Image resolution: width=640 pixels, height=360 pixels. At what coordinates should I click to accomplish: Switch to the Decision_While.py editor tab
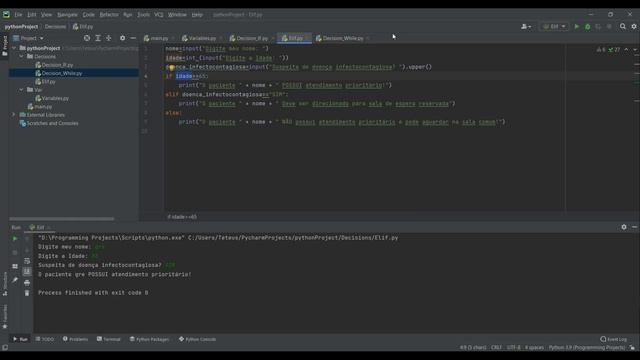[342, 38]
